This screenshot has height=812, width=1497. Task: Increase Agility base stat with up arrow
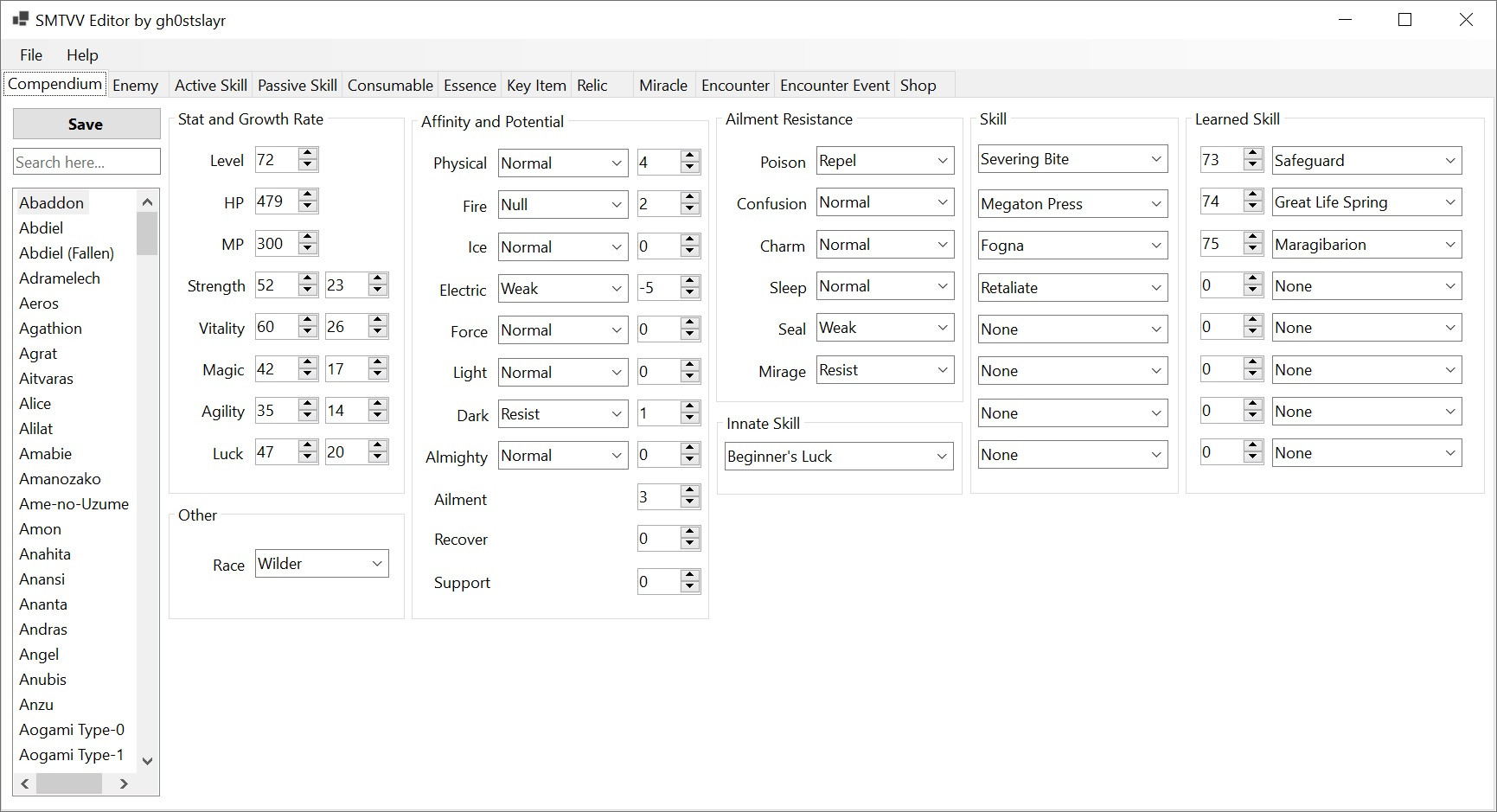click(x=308, y=404)
